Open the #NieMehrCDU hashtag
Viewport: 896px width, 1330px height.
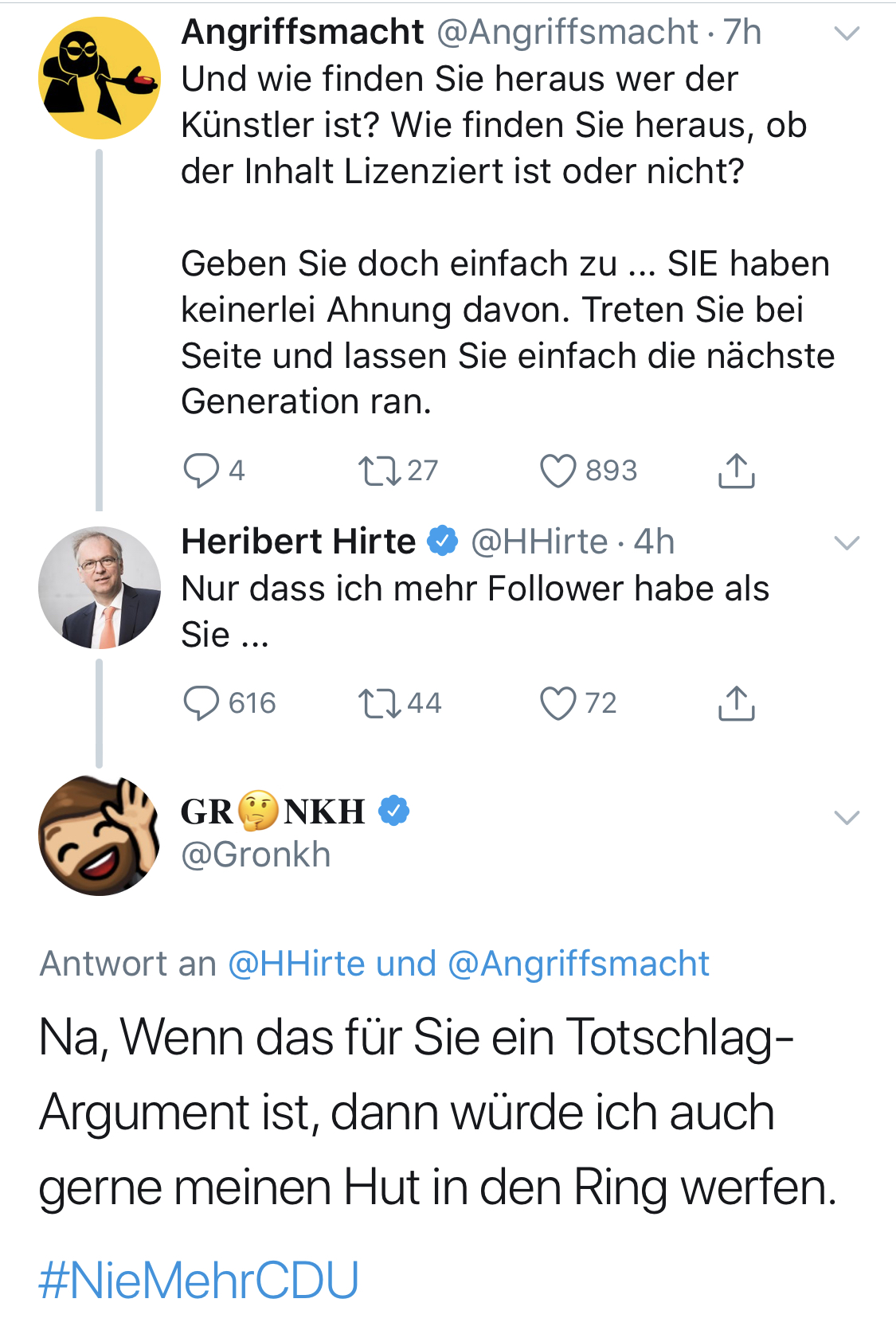[198, 1280]
